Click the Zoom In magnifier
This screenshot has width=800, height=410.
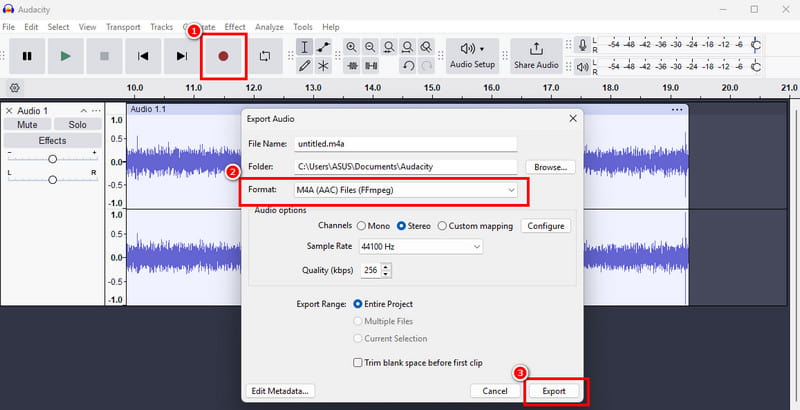point(352,47)
